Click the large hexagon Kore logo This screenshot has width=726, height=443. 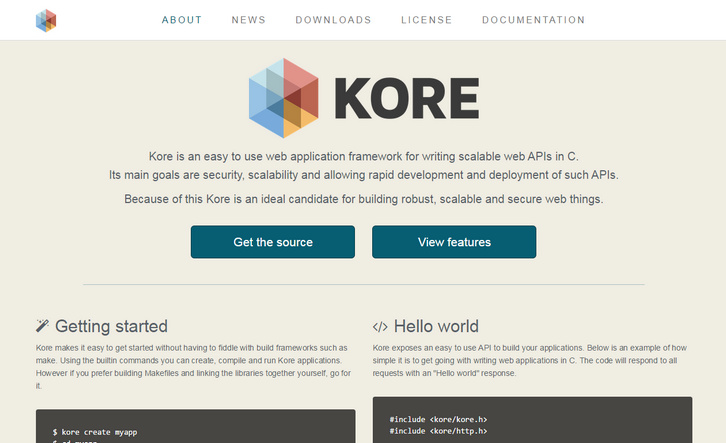coord(283,96)
